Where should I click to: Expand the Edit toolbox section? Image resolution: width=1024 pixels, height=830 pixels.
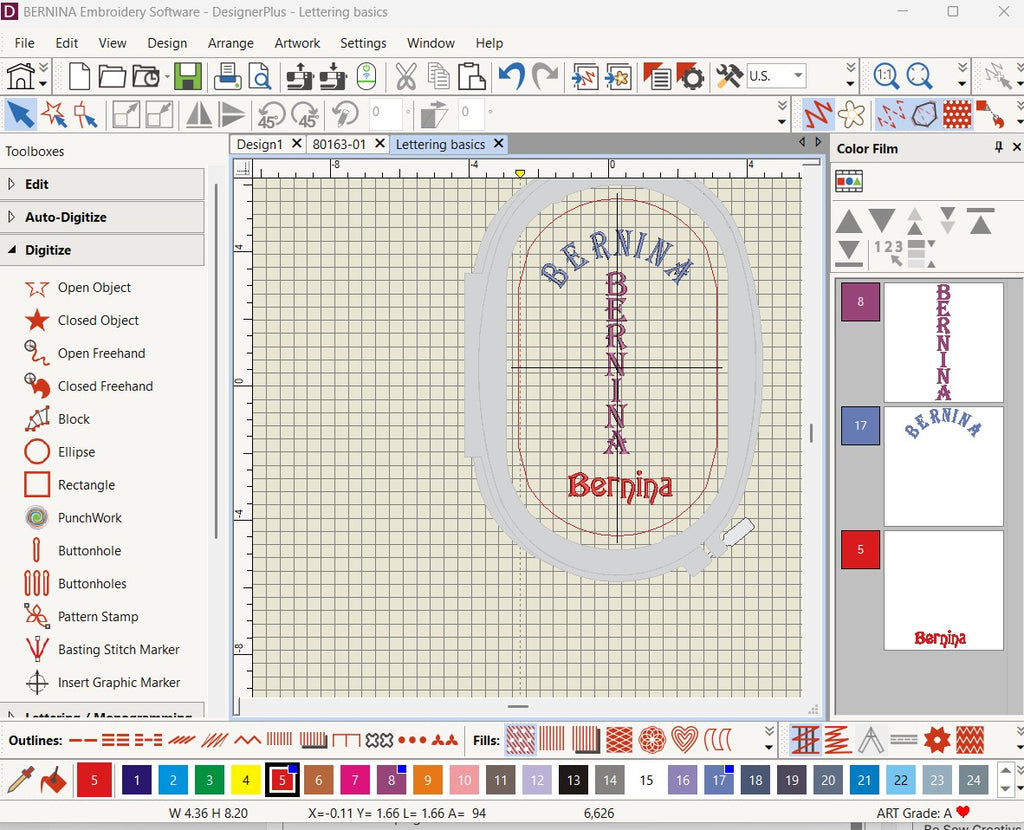tap(37, 184)
